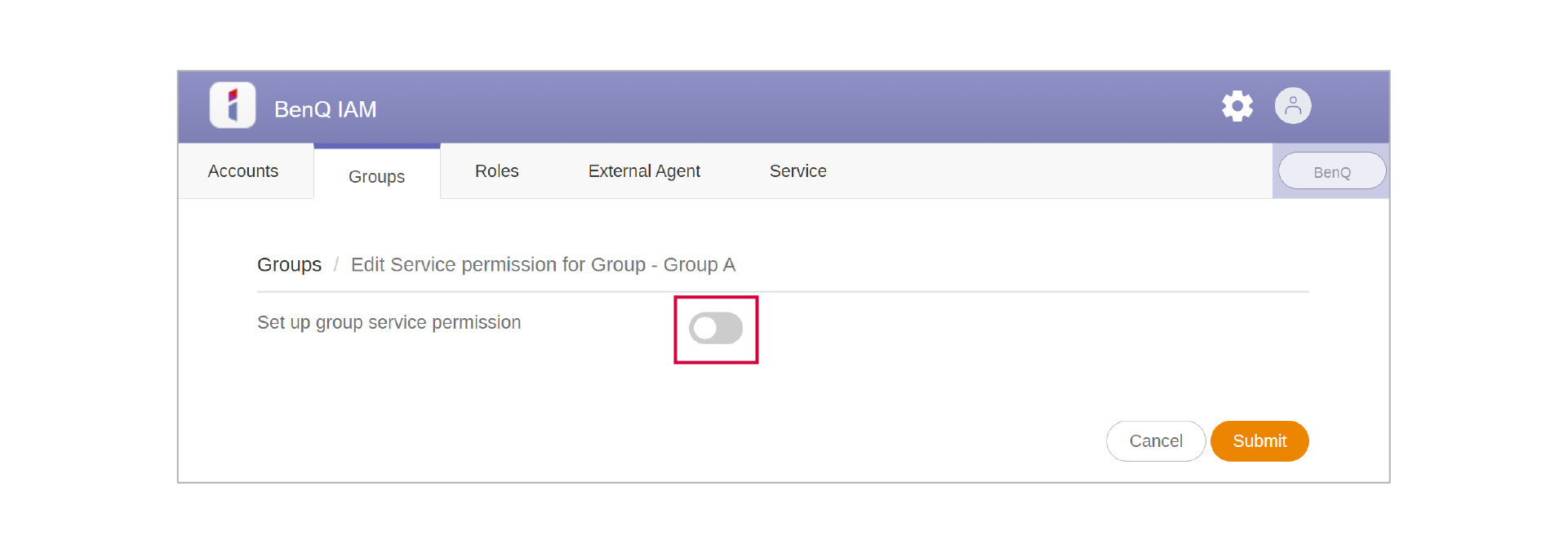Image resolution: width=1568 pixels, height=553 pixels.
Task: Click the breadcrumb slash separator
Action: pyautogui.click(x=335, y=265)
